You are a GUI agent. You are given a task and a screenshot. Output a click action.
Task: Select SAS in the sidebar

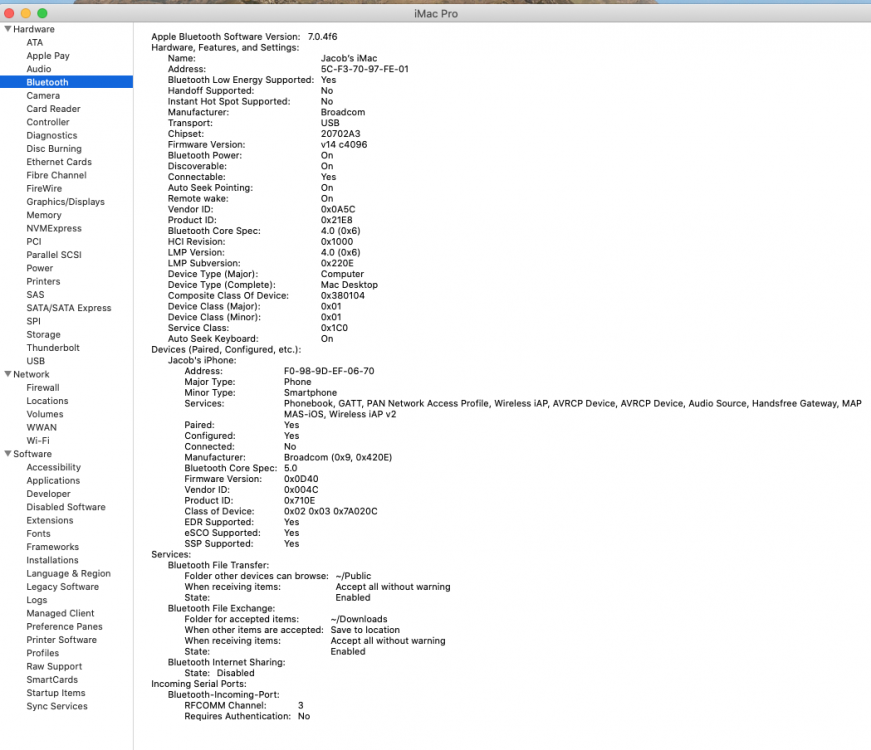[35, 294]
